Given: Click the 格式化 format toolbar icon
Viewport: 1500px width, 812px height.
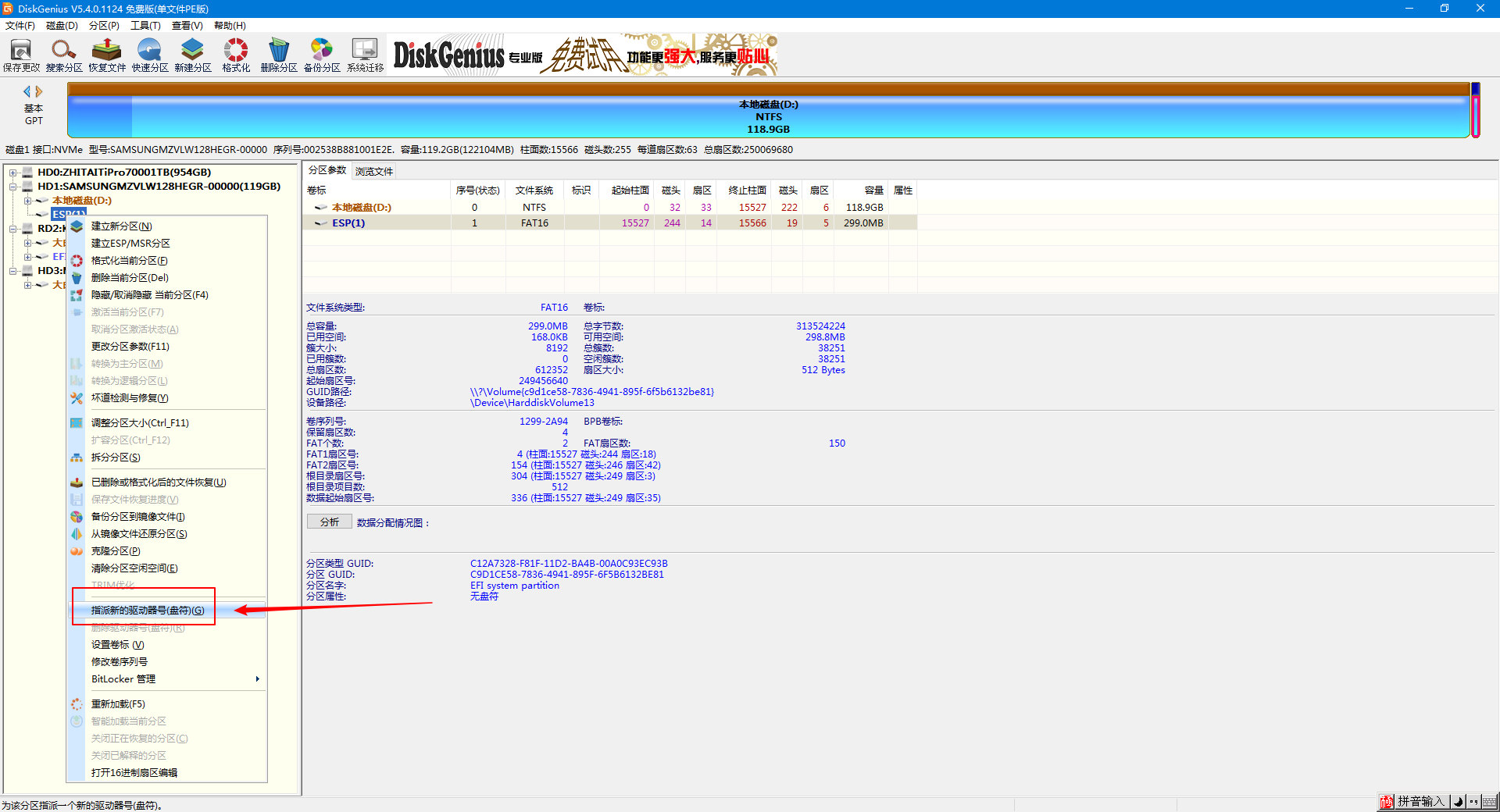Looking at the screenshot, I should (x=236, y=55).
